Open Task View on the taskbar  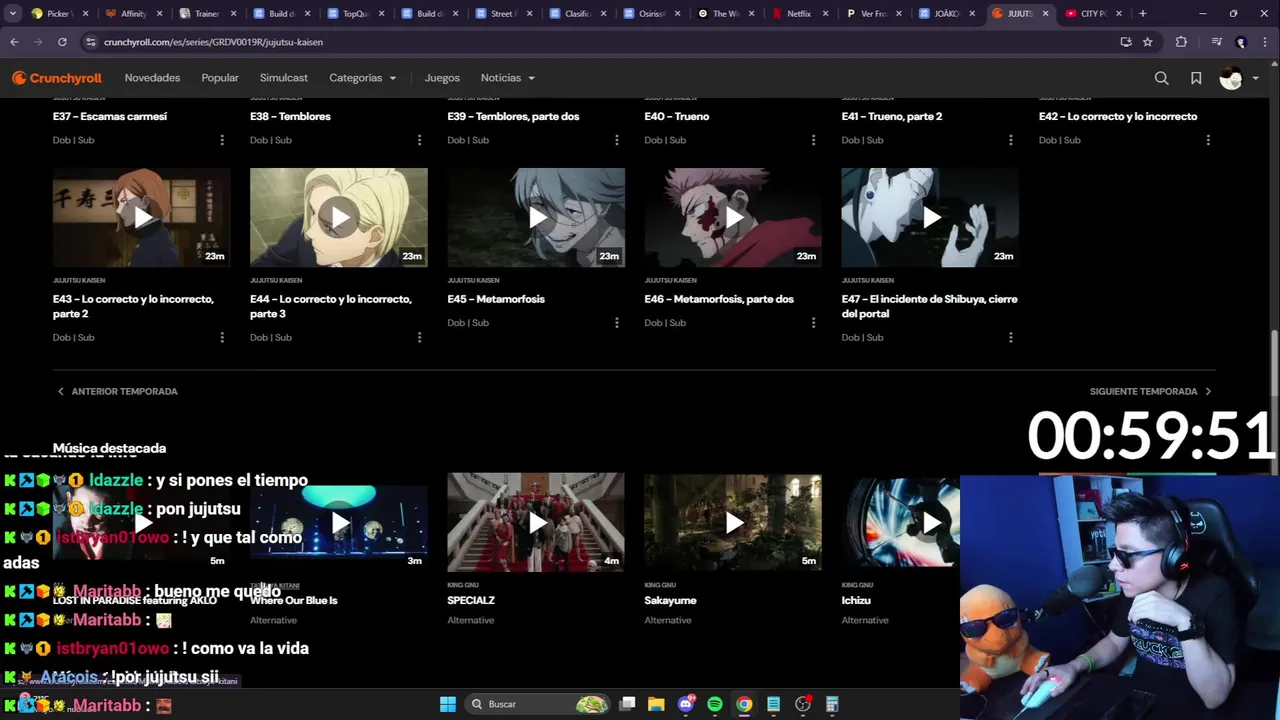tap(627, 704)
